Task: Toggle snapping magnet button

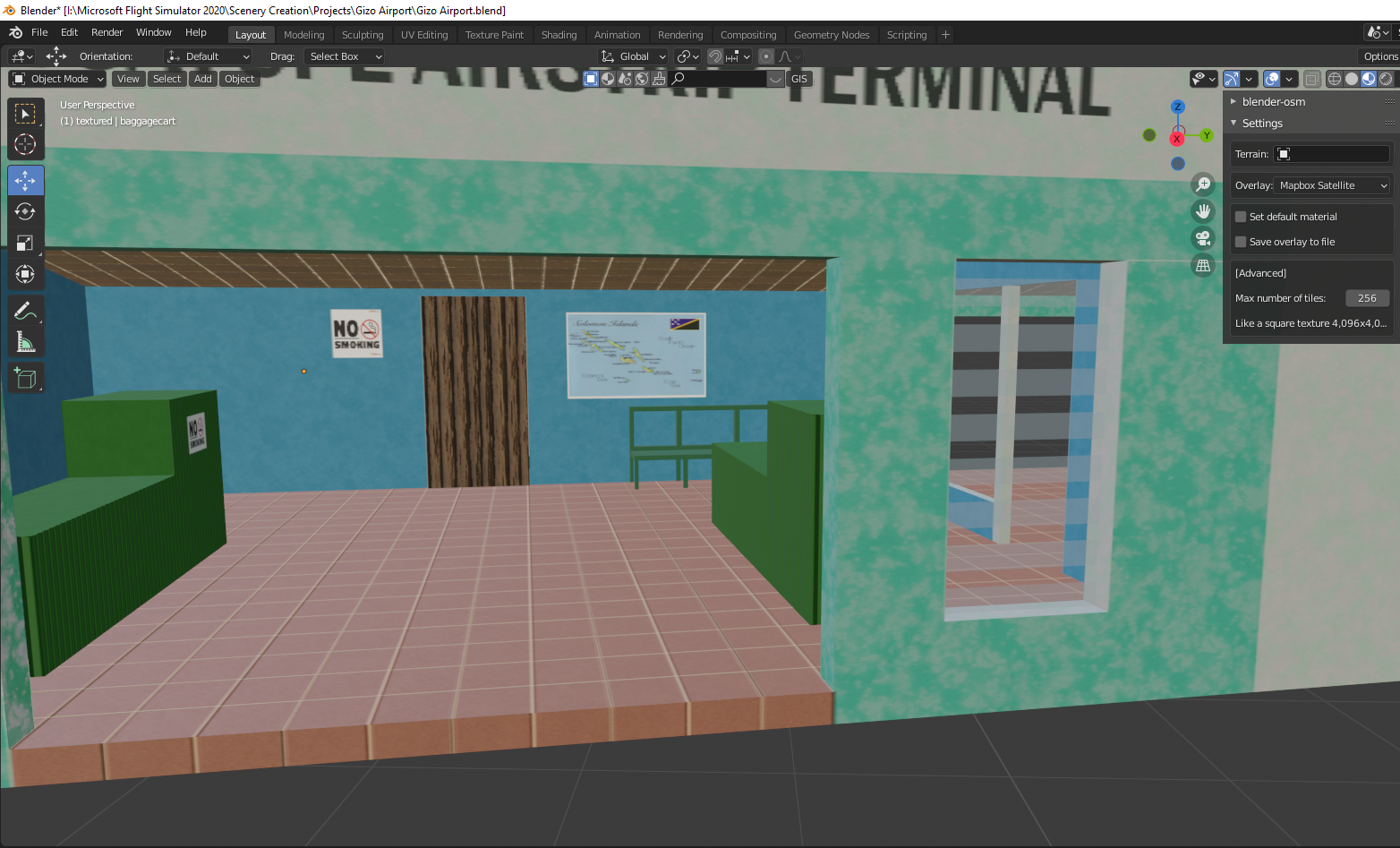Action: [x=715, y=56]
